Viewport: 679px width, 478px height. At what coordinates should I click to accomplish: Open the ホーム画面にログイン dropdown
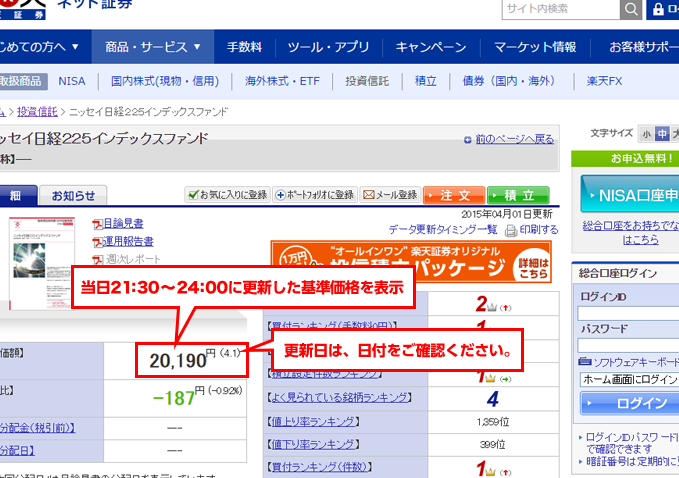[x=629, y=380]
